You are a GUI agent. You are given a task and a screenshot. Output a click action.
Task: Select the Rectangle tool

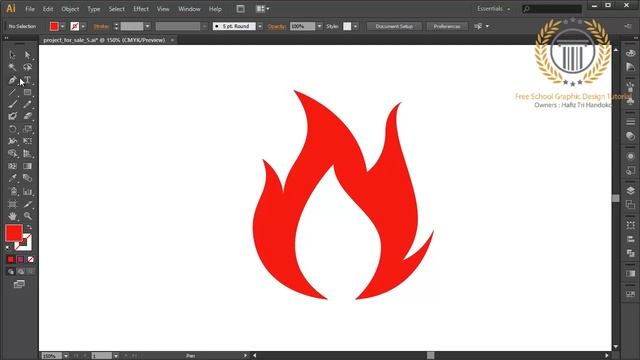pyautogui.click(x=27, y=92)
